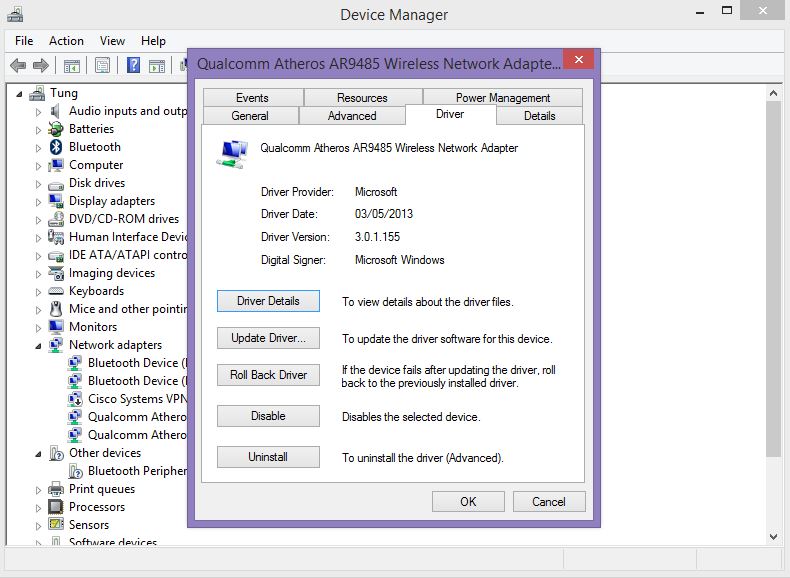This screenshot has height=578, width=790.
Task: Click Cancel in the adapter properties dialog
Action: [549, 501]
